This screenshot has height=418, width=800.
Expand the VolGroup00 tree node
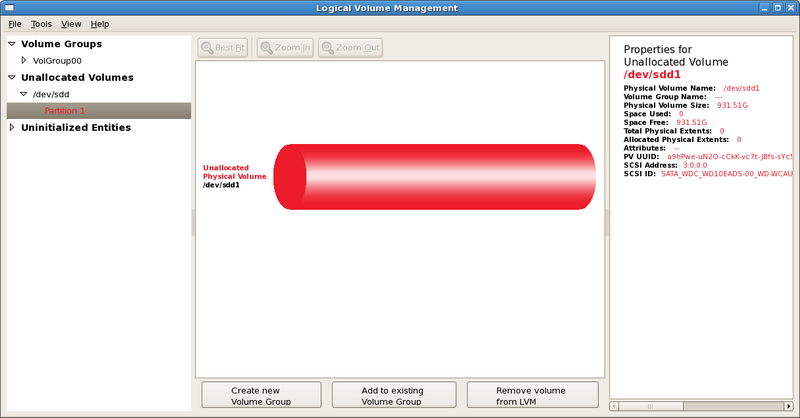[24, 60]
